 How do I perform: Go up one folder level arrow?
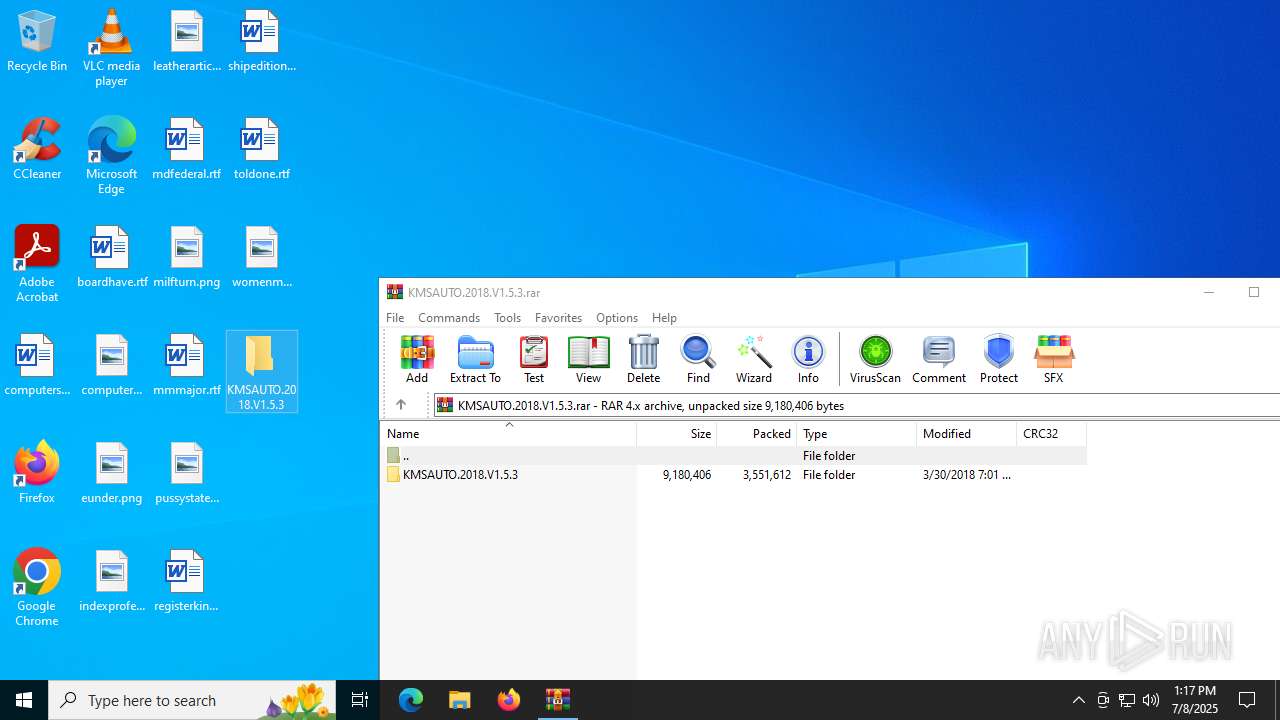tap(401, 405)
